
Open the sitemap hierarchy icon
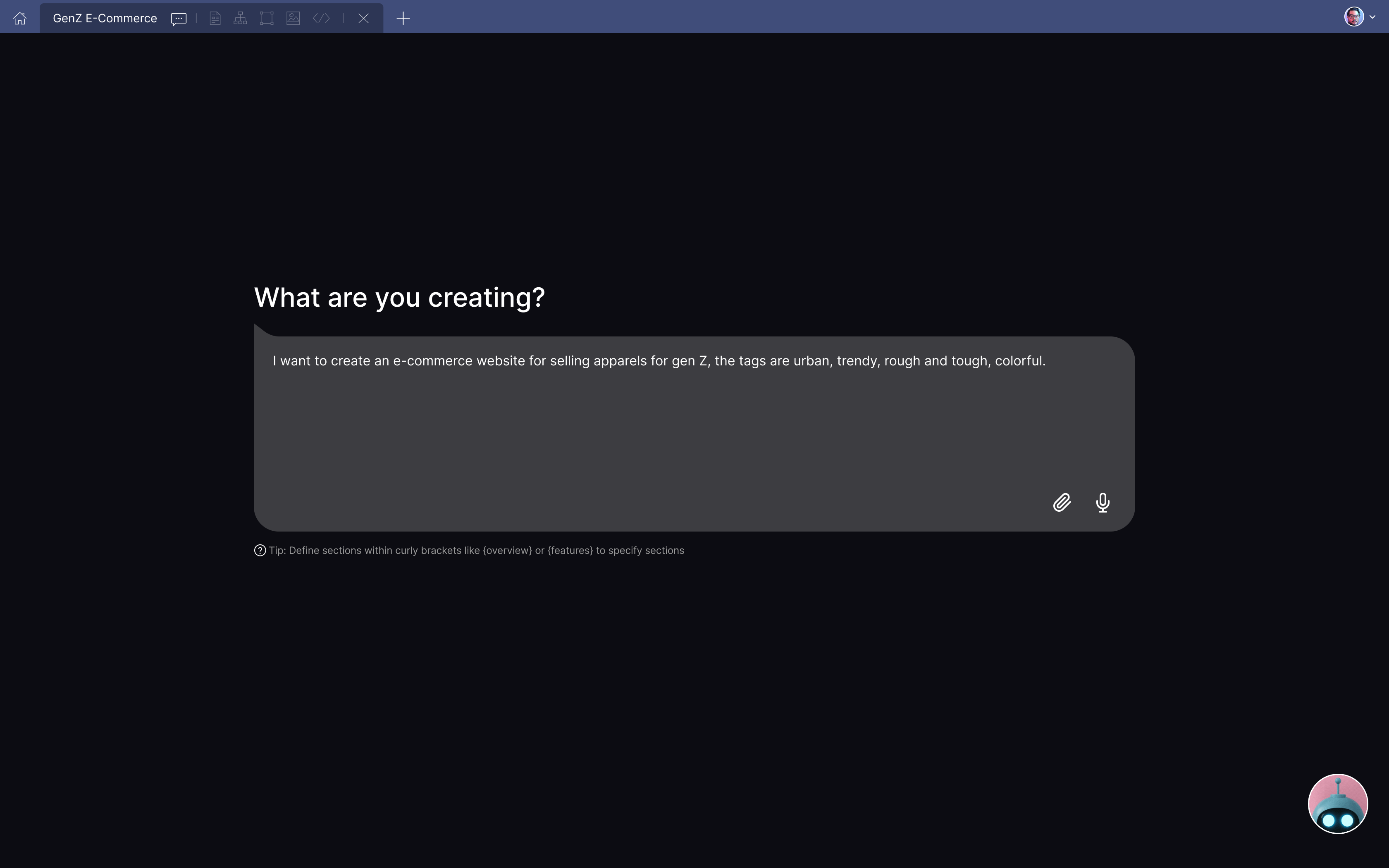point(241,18)
